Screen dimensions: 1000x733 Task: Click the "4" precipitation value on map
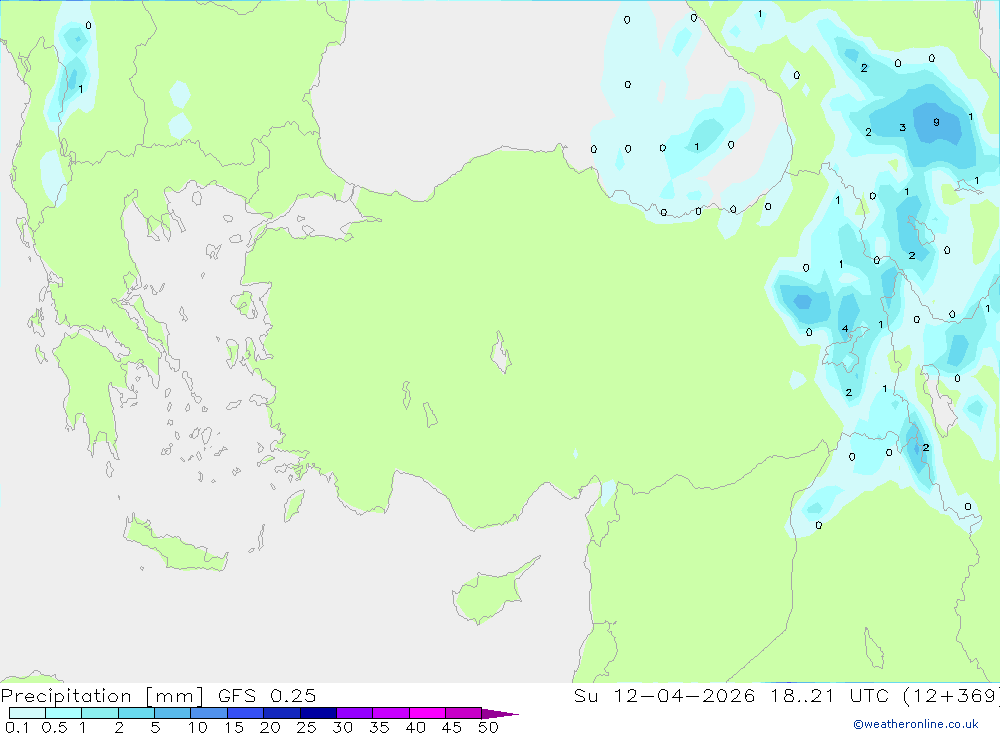point(845,329)
